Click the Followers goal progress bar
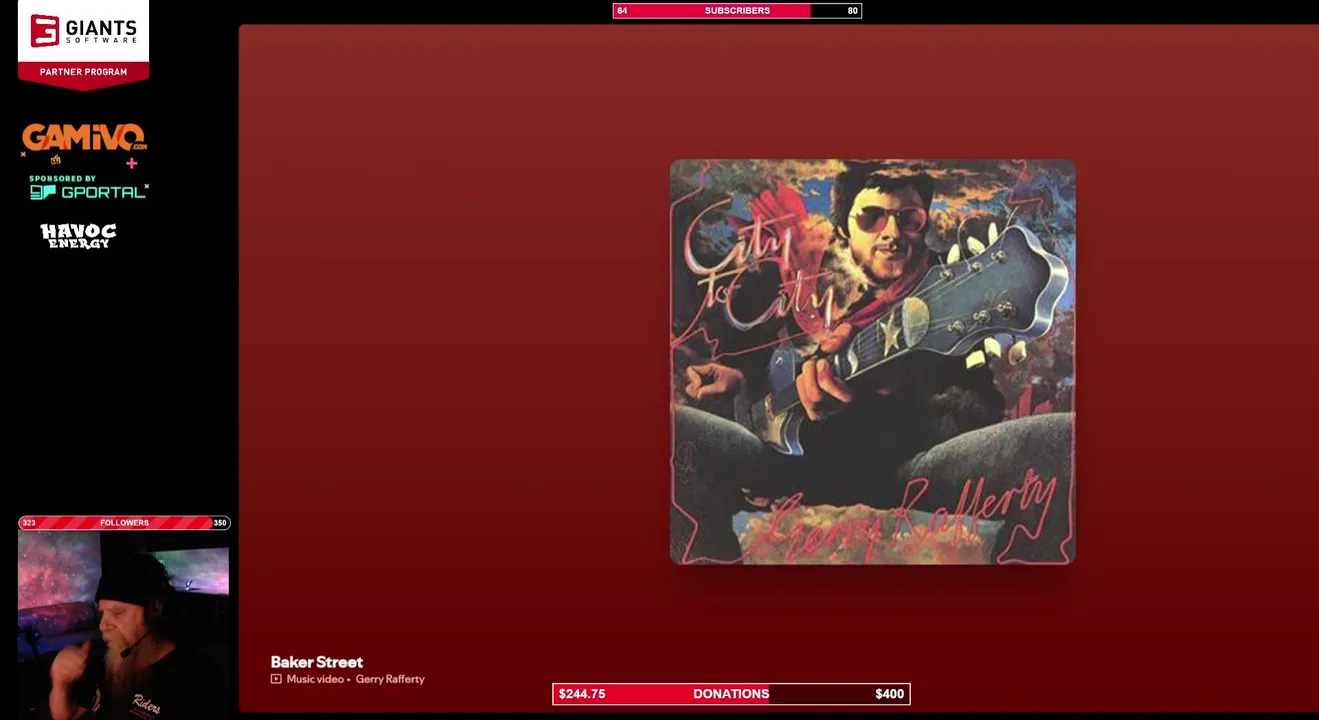 pyautogui.click(x=124, y=523)
